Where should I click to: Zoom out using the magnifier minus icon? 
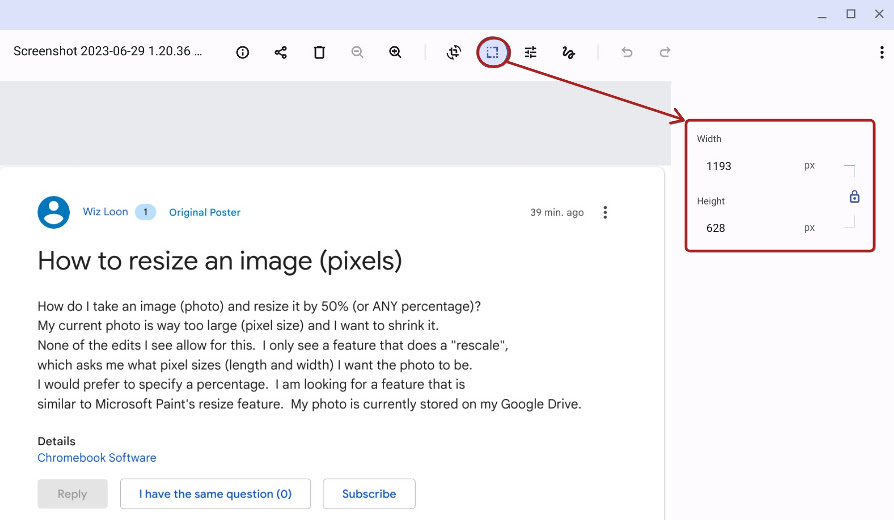(357, 52)
